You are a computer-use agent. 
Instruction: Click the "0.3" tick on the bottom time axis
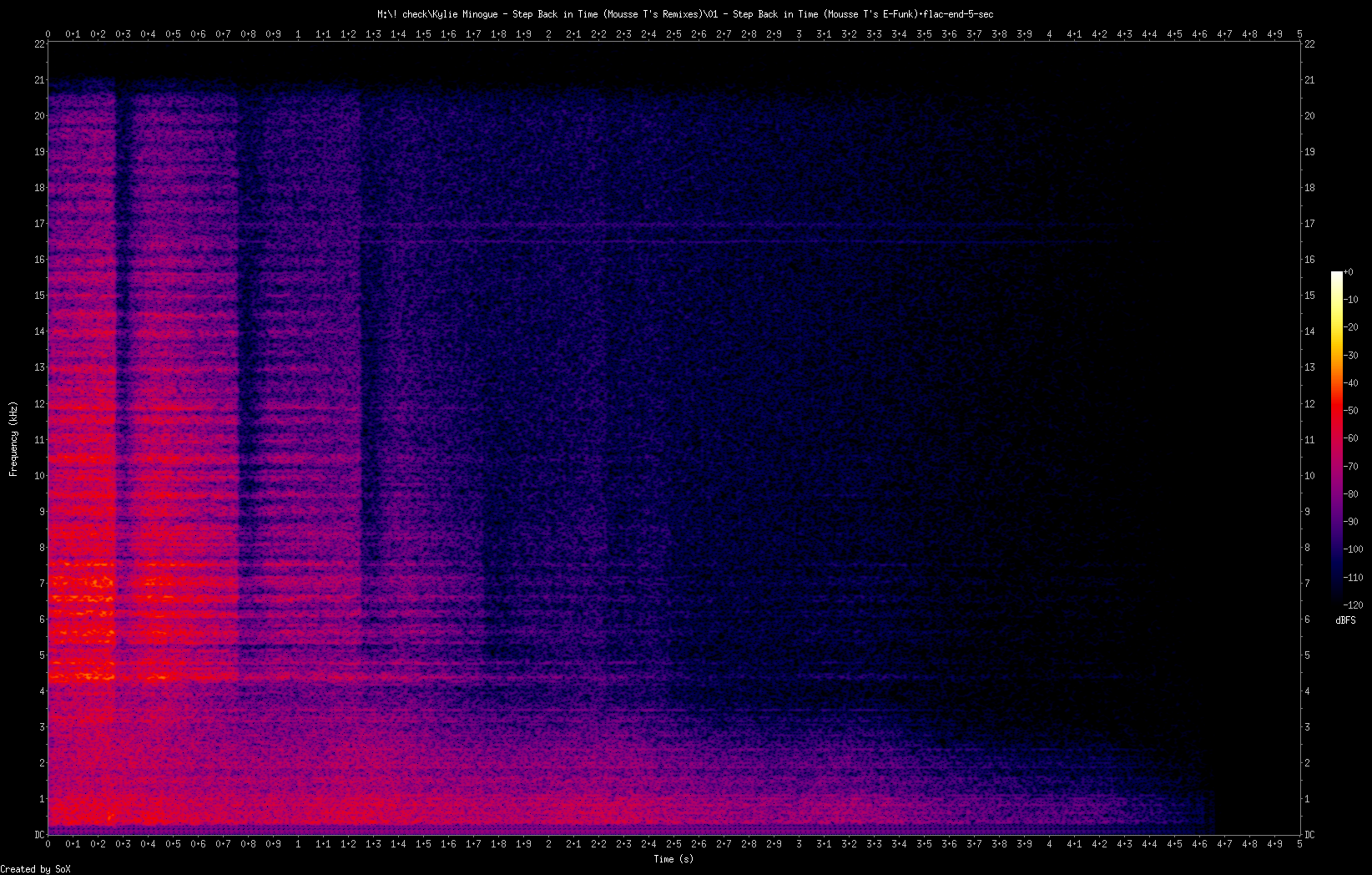point(123,844)
